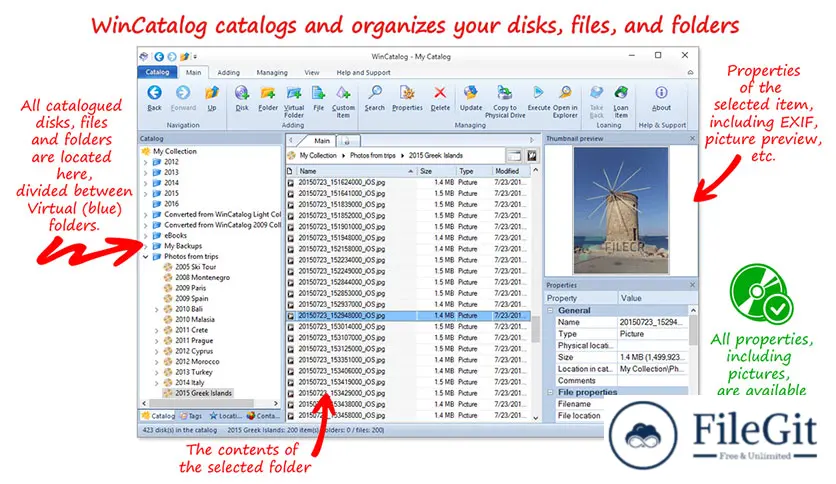Image resolution: width=836 pixels, height=484 pixels.
Task: Open the View ribbon tab
Action: (x=312, y=72)
